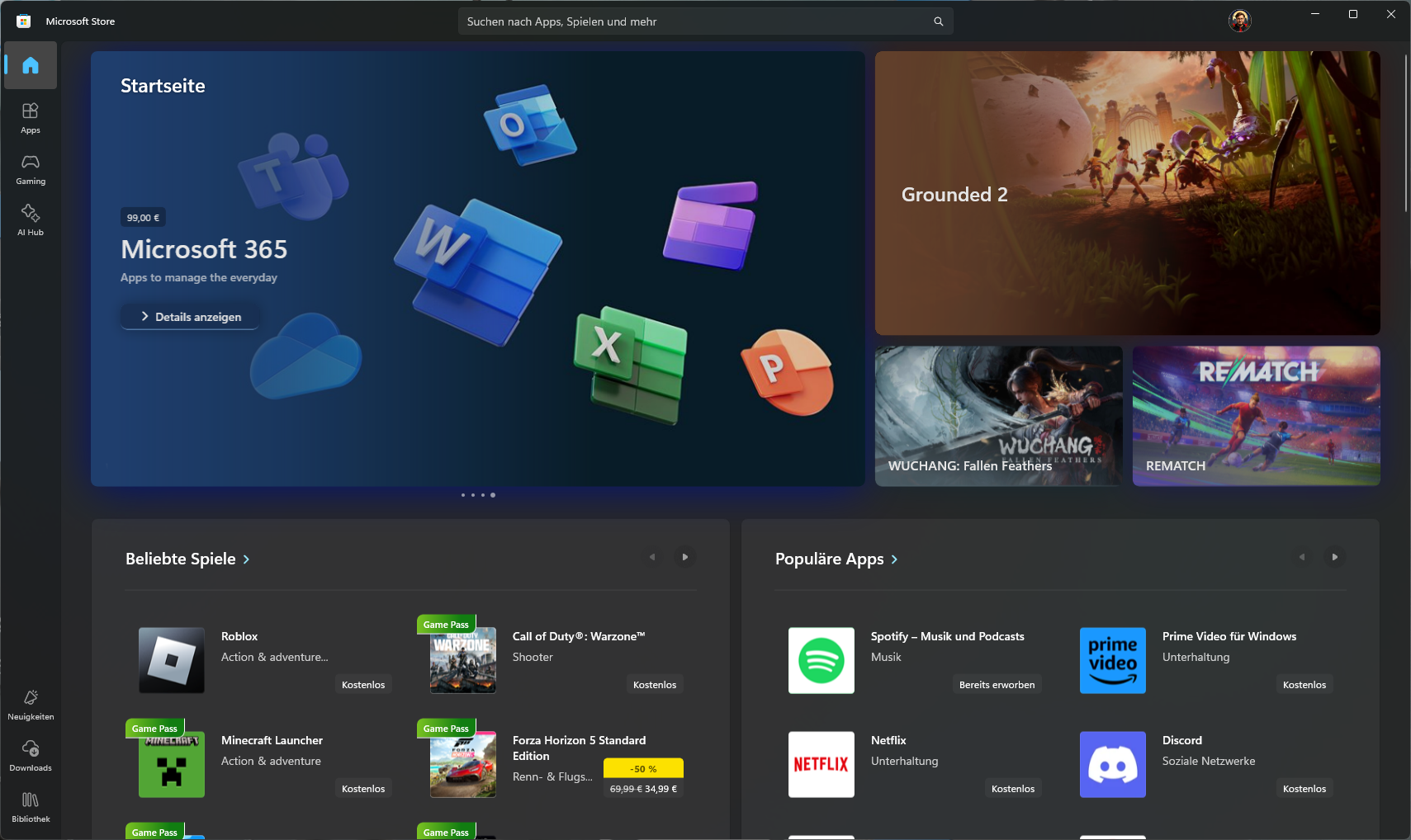The height and width of the screenshot is (840, 1411).
Task: Open the Bibliothek library
Action: [31, 806]
